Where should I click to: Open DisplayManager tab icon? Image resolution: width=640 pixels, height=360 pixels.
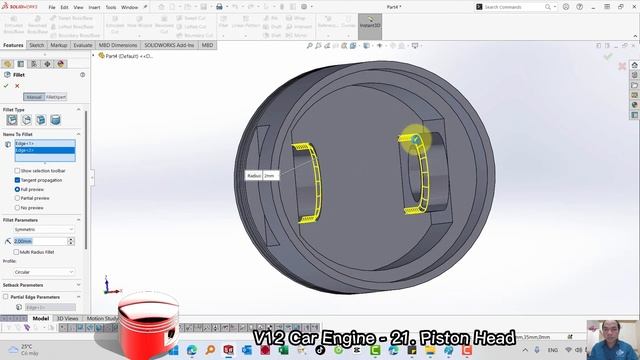61,64
